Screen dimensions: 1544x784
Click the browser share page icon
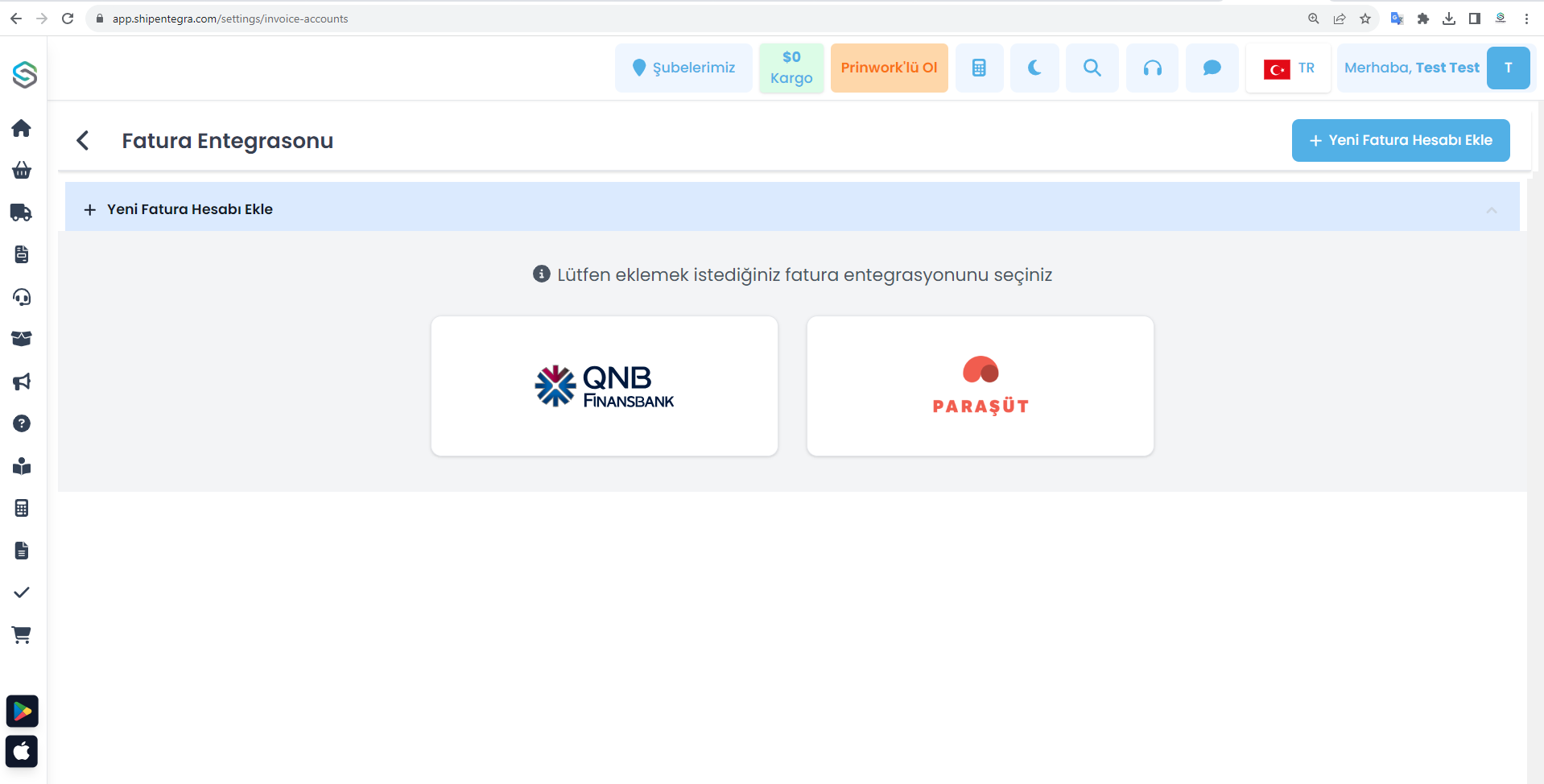[x=1340, y=19]
